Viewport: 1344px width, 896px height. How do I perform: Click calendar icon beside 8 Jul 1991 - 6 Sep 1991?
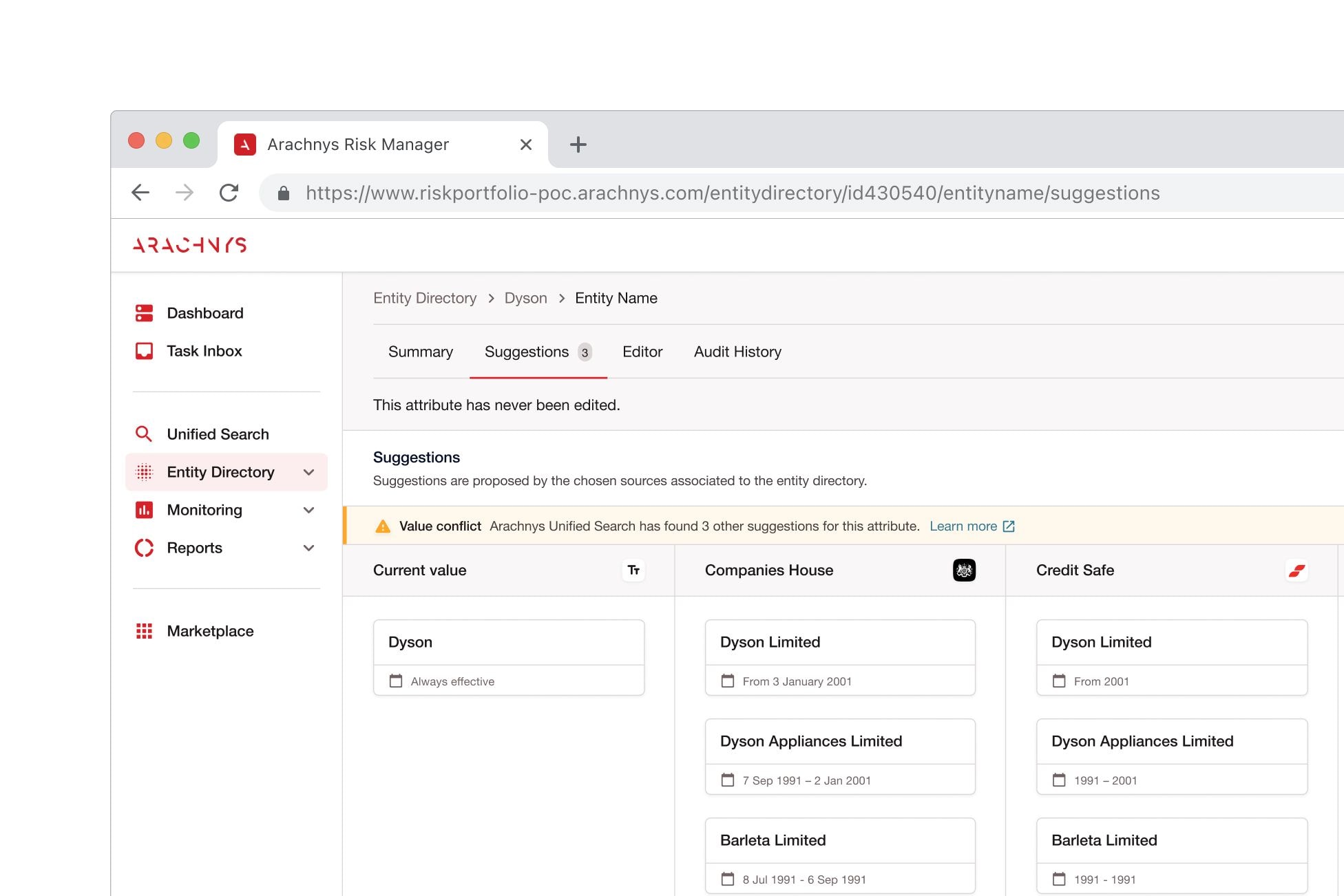coord(728,879)
